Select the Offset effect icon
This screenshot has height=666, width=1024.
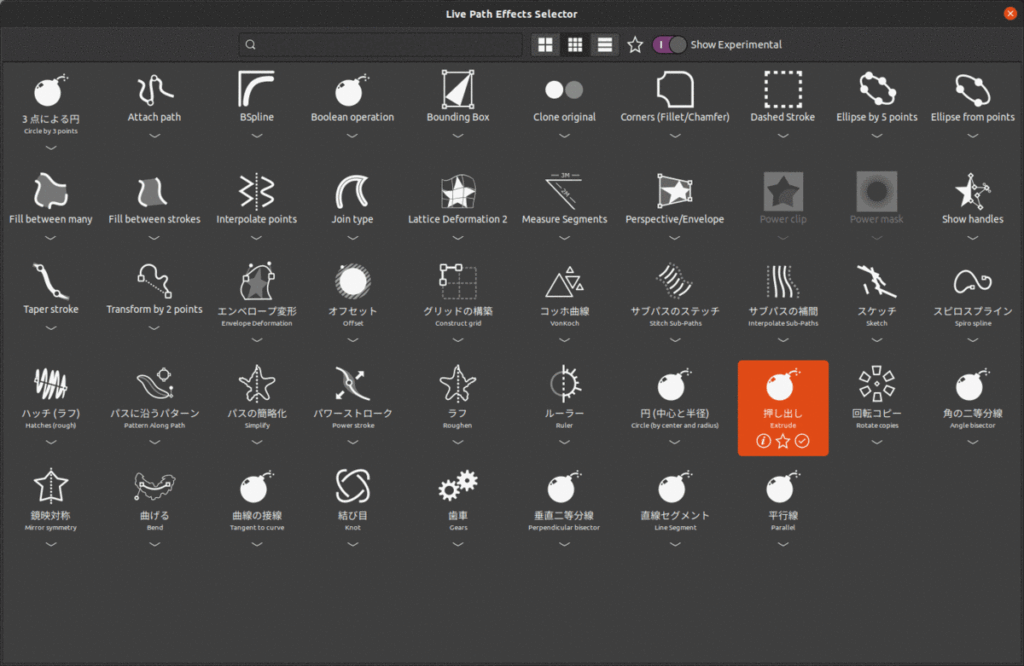pyautogui.click(x=353, y=281)
